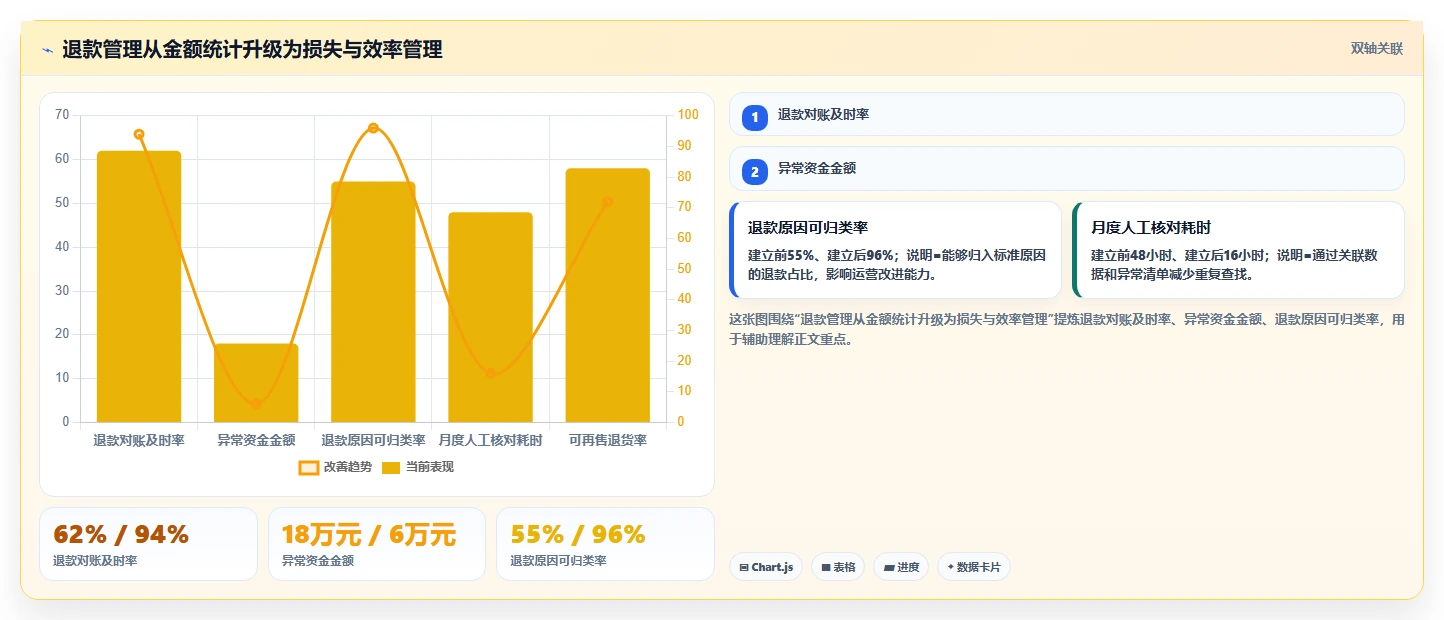Open the 月度人工核对耗时 info card
The image size is (1444, 620).
1238,250
